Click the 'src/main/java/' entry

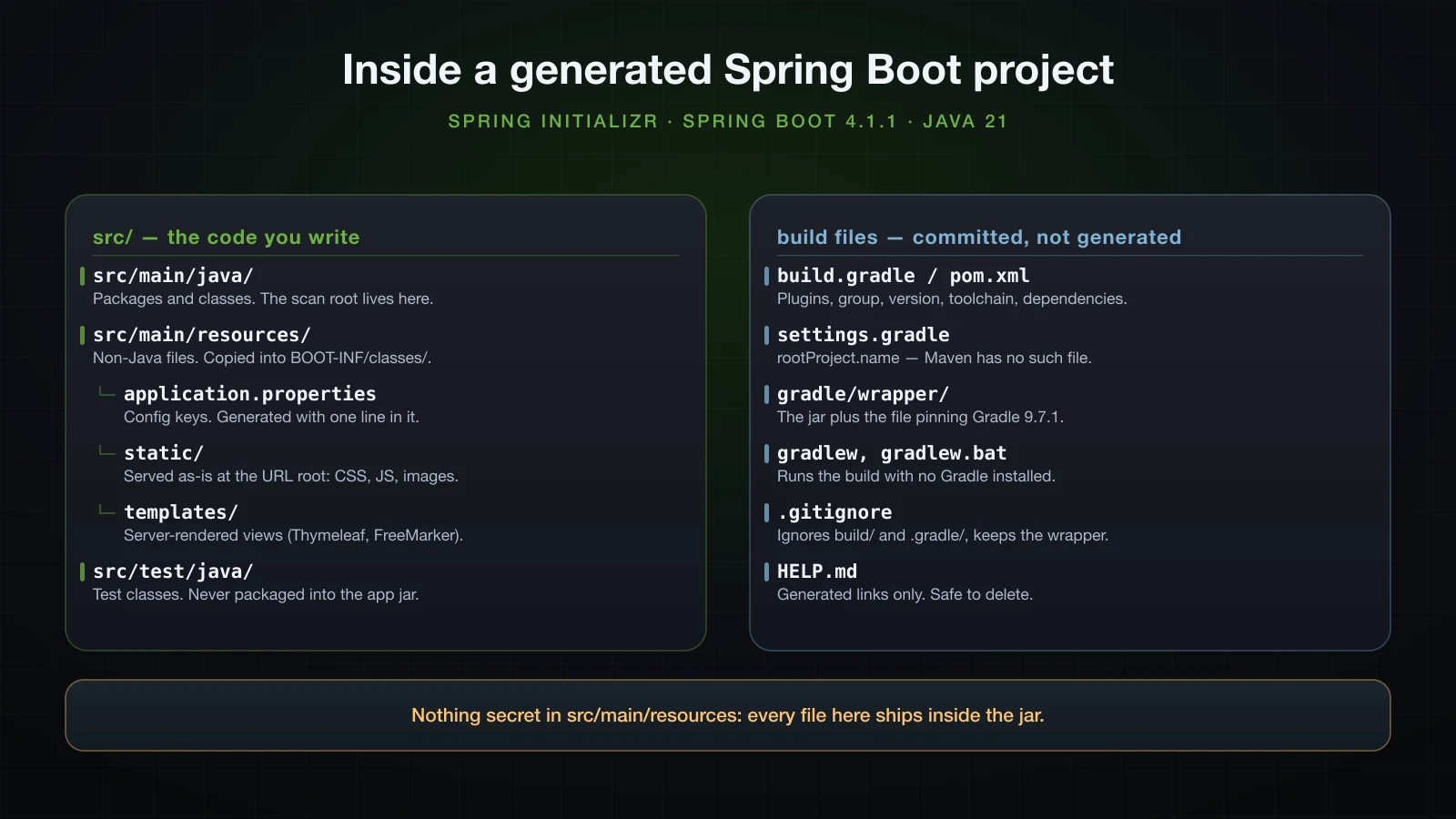coord(173,276)
